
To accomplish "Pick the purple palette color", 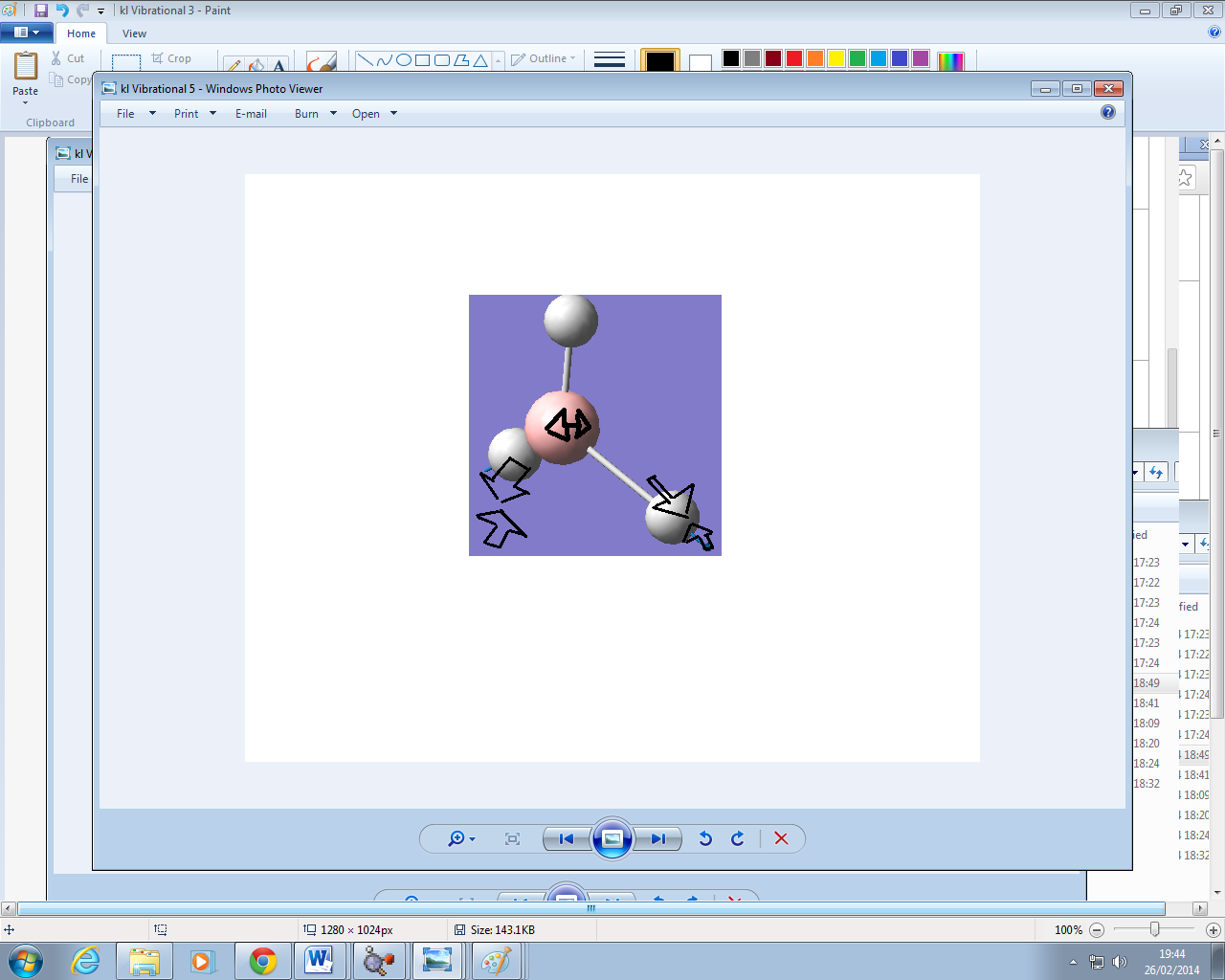I will tap(921, 59).
